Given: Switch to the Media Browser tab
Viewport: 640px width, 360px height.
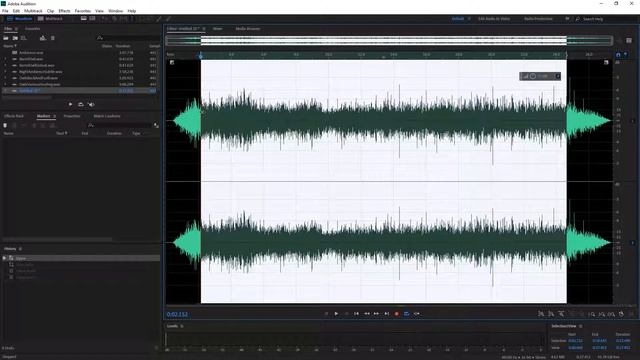Looking at the screenshot, I should pos(248,29).
